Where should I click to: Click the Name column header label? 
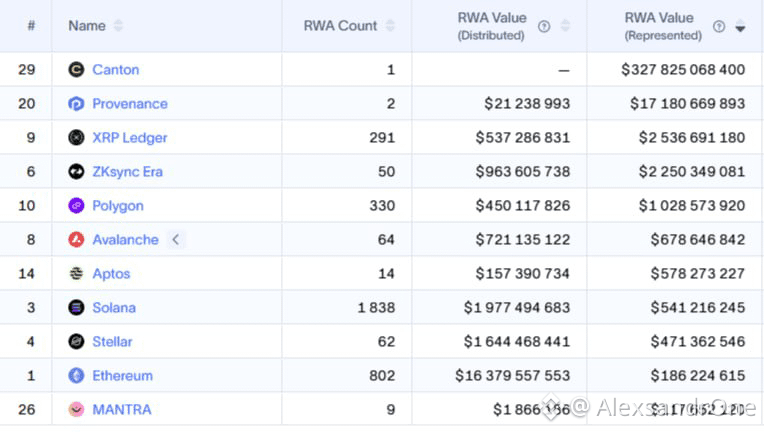pos(87,26)
